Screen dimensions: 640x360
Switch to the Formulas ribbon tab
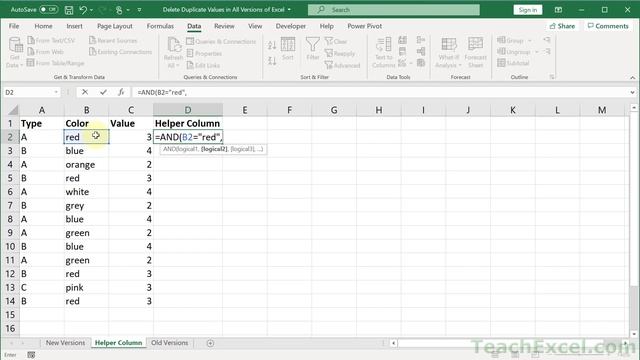click(160, 26)
